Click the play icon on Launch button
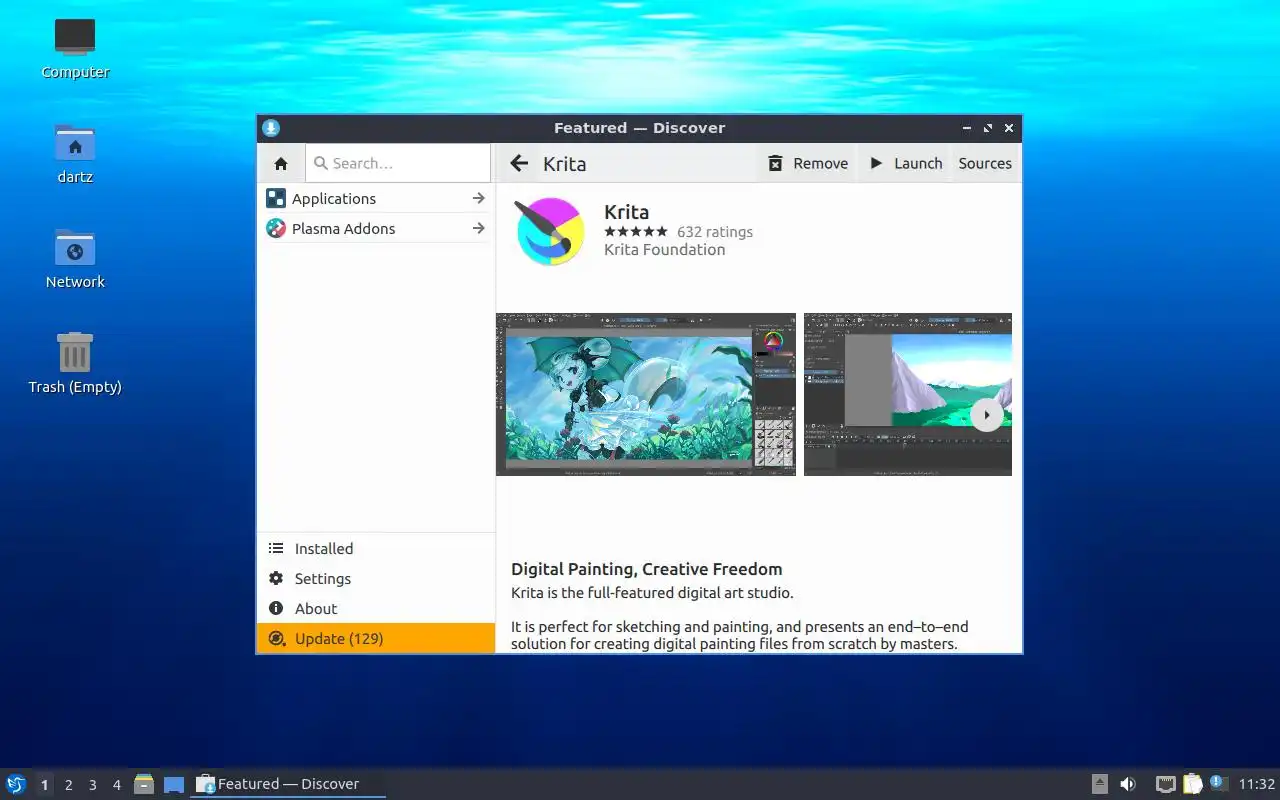This screenshot has height=800, width=1280. tap(876, 163)
